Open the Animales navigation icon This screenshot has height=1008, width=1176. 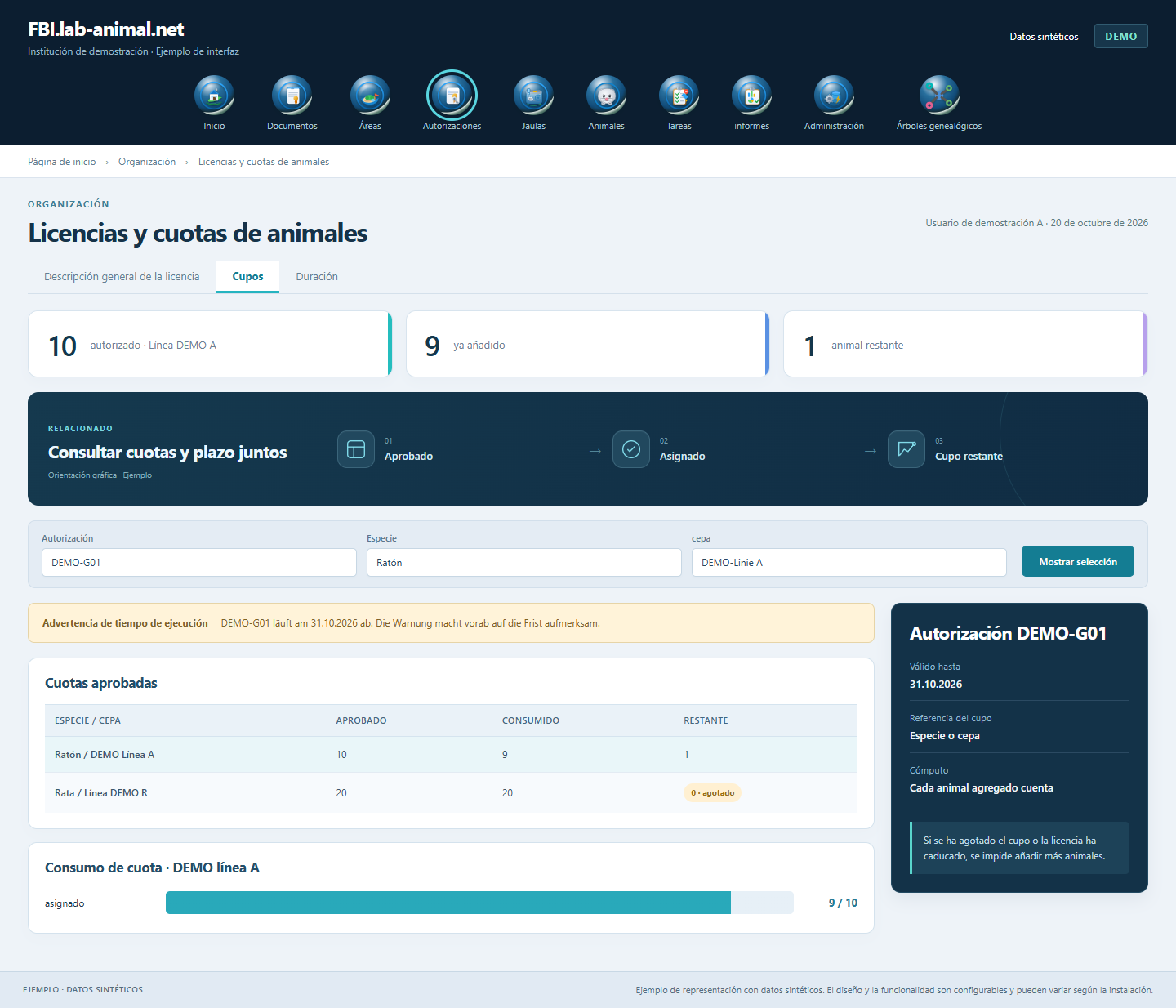pos(606,96)
